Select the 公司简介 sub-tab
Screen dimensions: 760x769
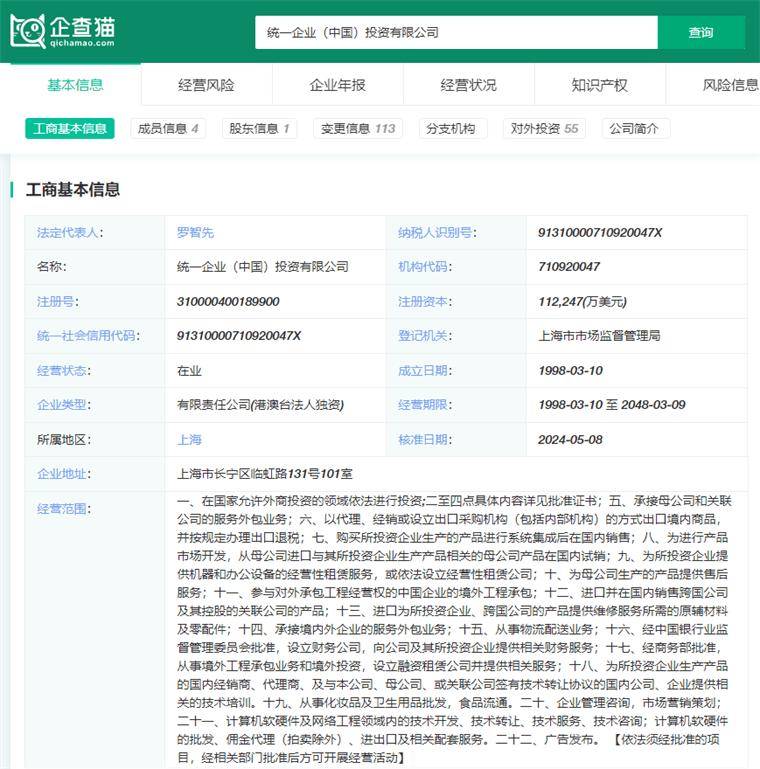[634, 128]
